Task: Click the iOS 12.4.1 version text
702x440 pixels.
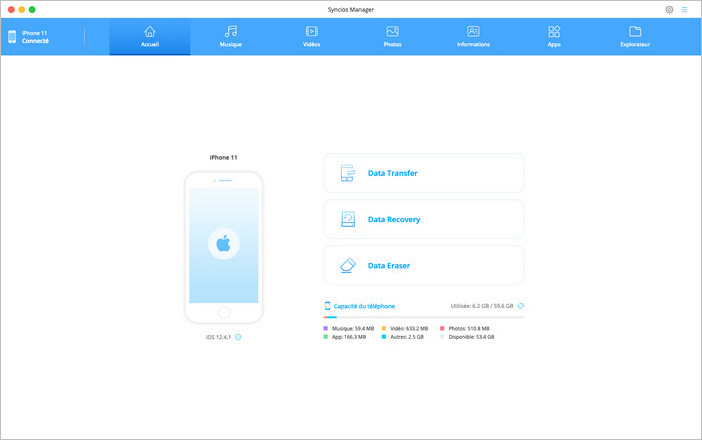Action: pyautogui.click(x=218, y=337)
